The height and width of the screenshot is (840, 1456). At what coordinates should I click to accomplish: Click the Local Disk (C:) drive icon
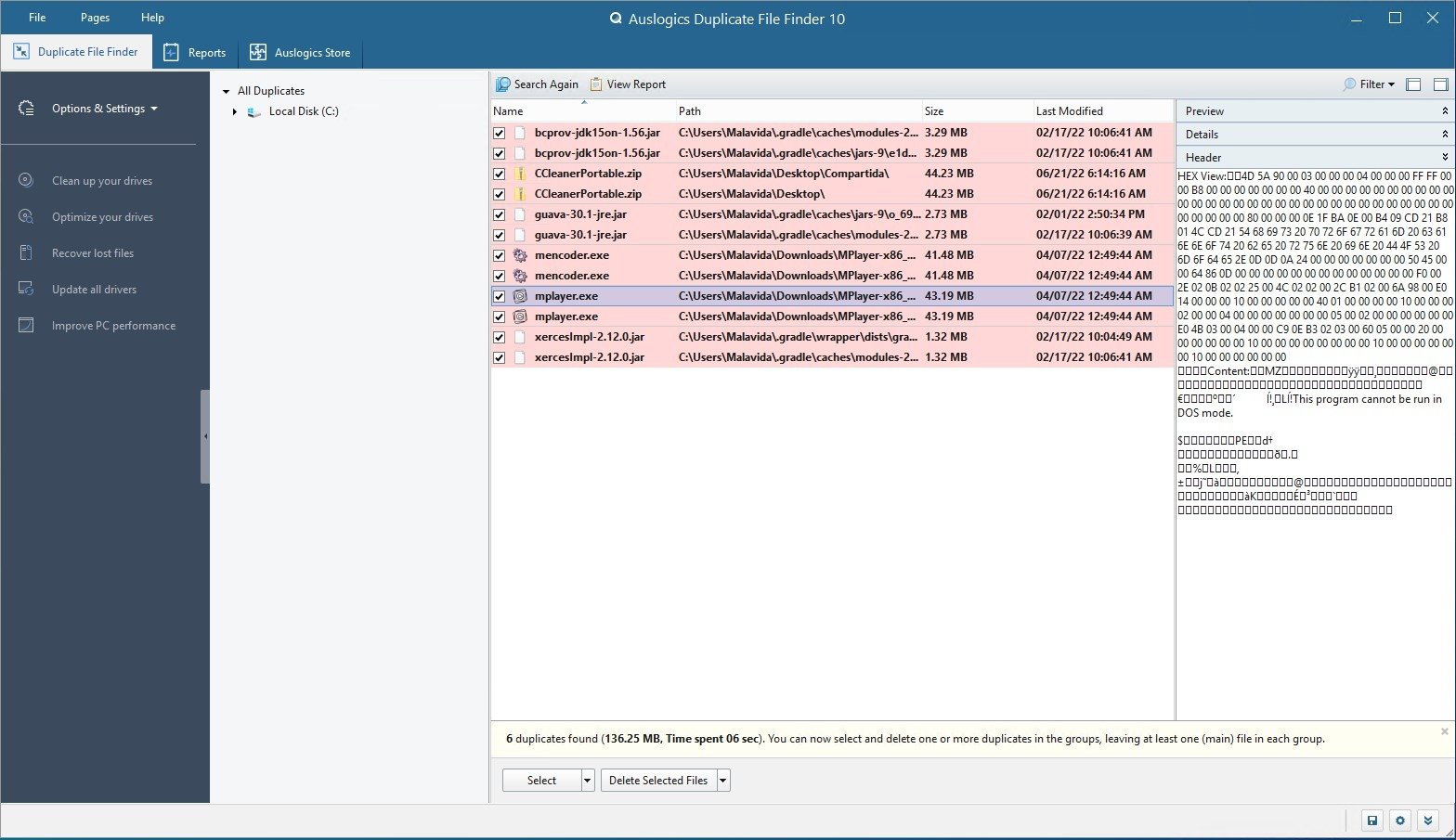click(x=253, y=111)
